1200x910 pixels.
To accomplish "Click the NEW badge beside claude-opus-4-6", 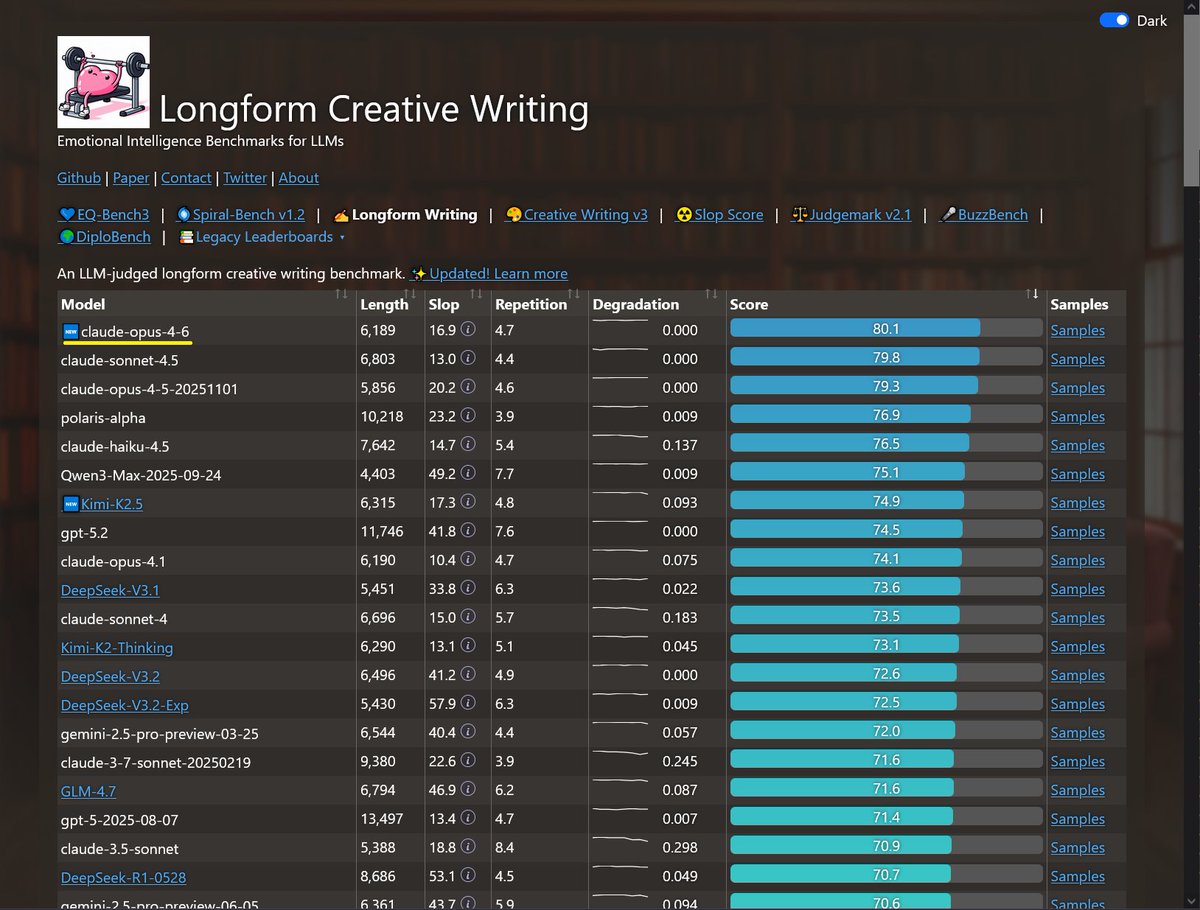I will pos(70,331).
